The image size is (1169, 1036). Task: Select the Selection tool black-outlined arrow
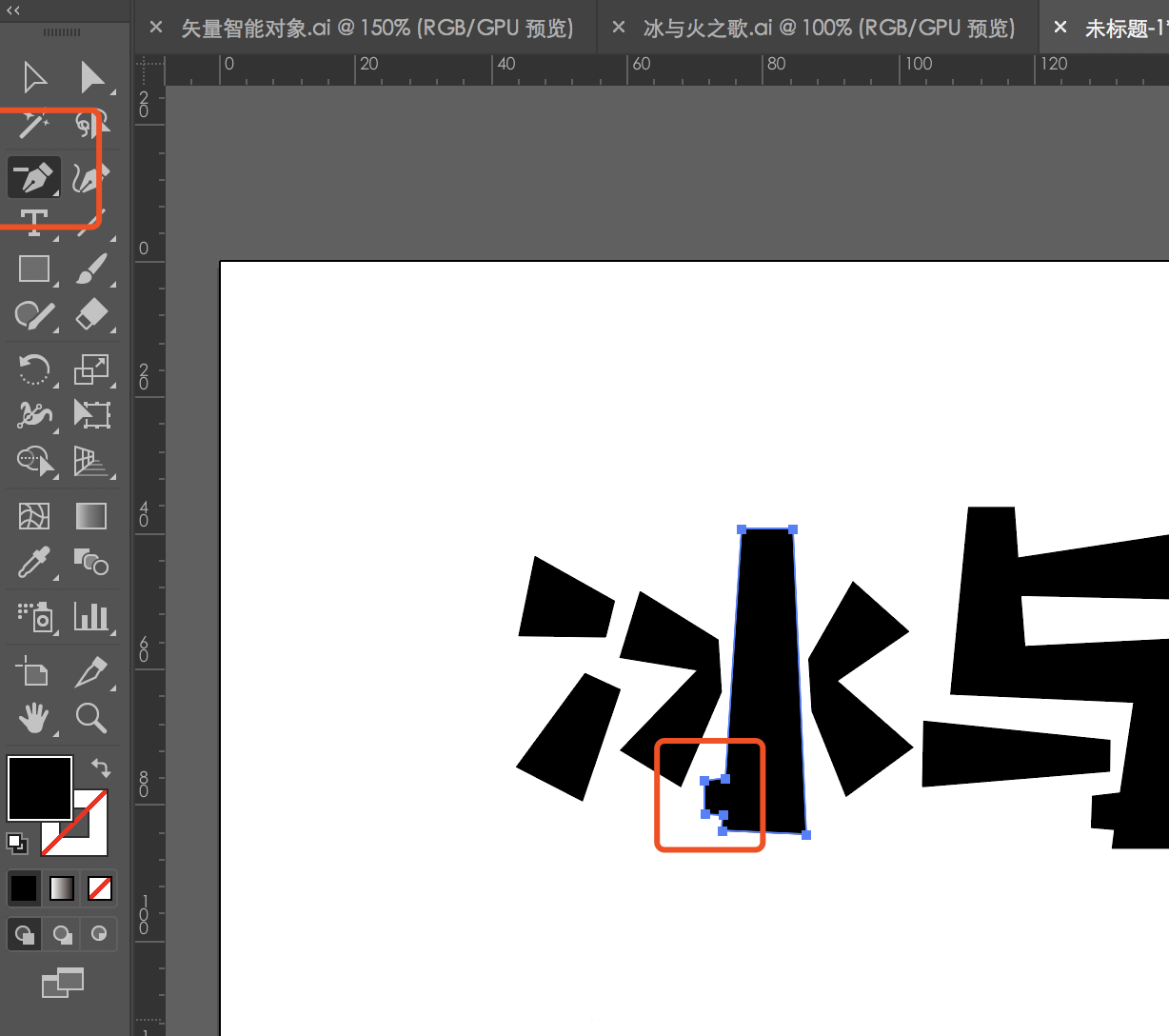click(x=34, y=77)
